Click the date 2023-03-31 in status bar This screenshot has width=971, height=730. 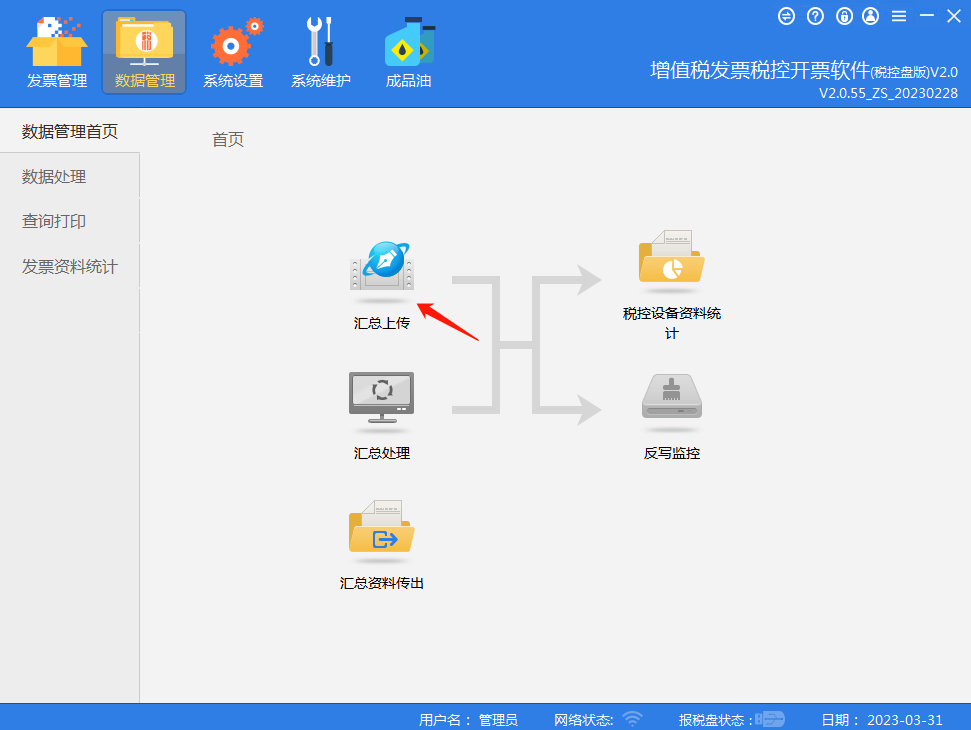coord(905,720)
